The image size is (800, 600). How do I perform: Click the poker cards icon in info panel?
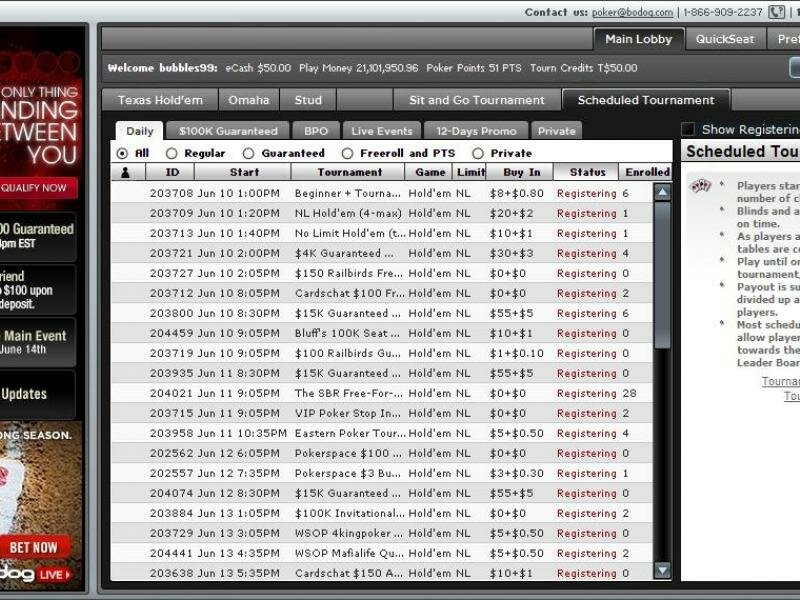[701, 186]
